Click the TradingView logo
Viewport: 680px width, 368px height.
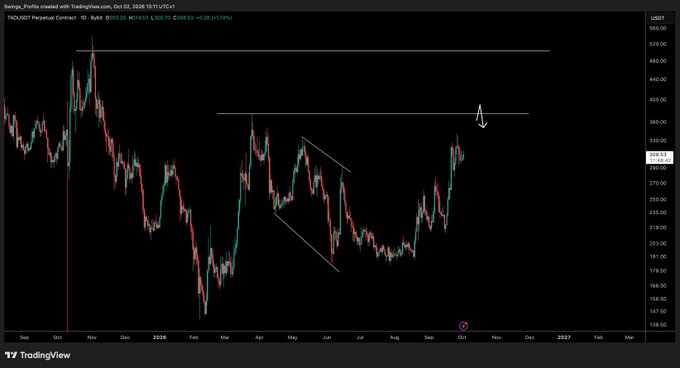(38, 355)
